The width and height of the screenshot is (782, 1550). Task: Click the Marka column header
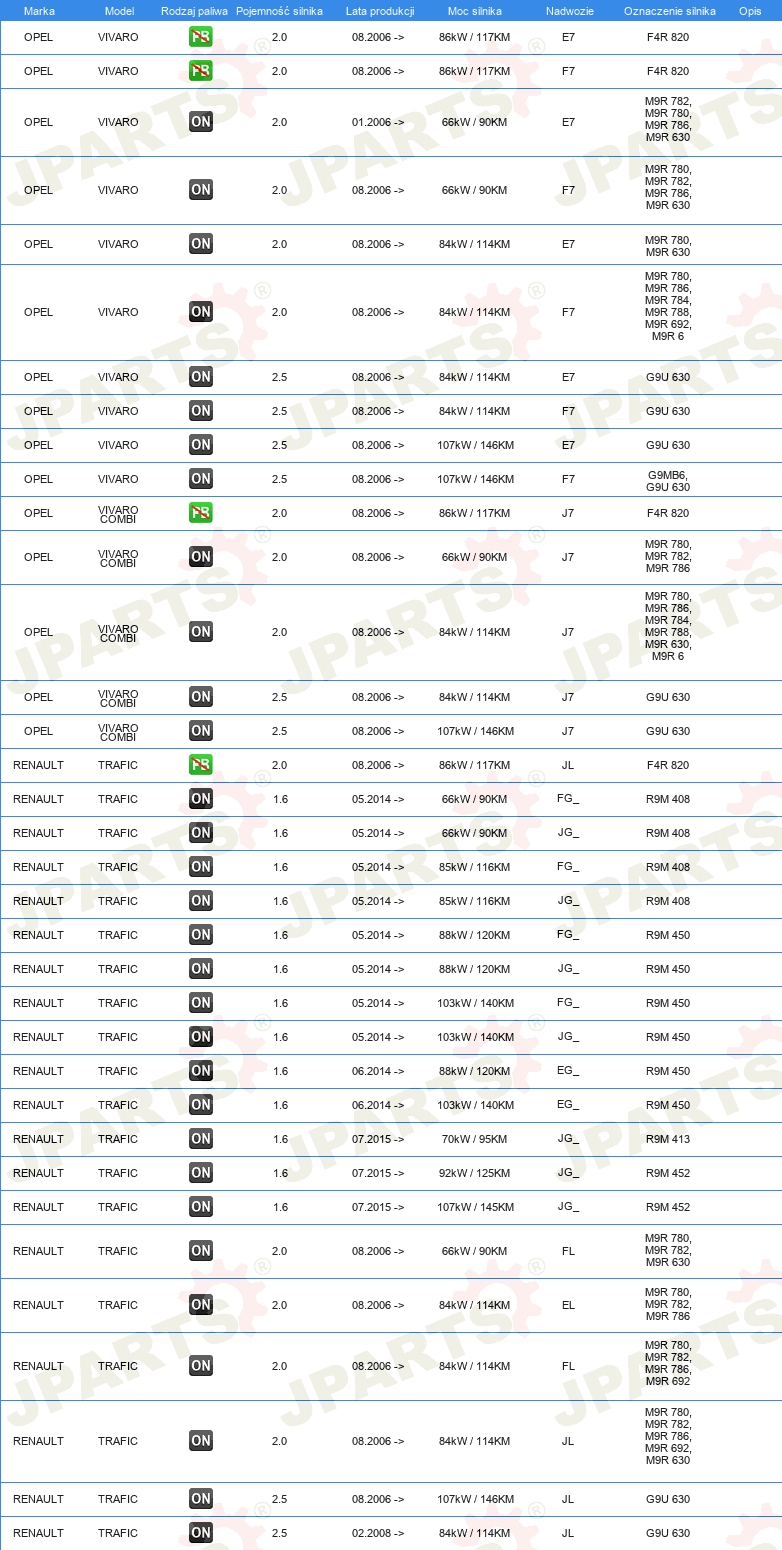pyautogui.click(x=39, y=10)
